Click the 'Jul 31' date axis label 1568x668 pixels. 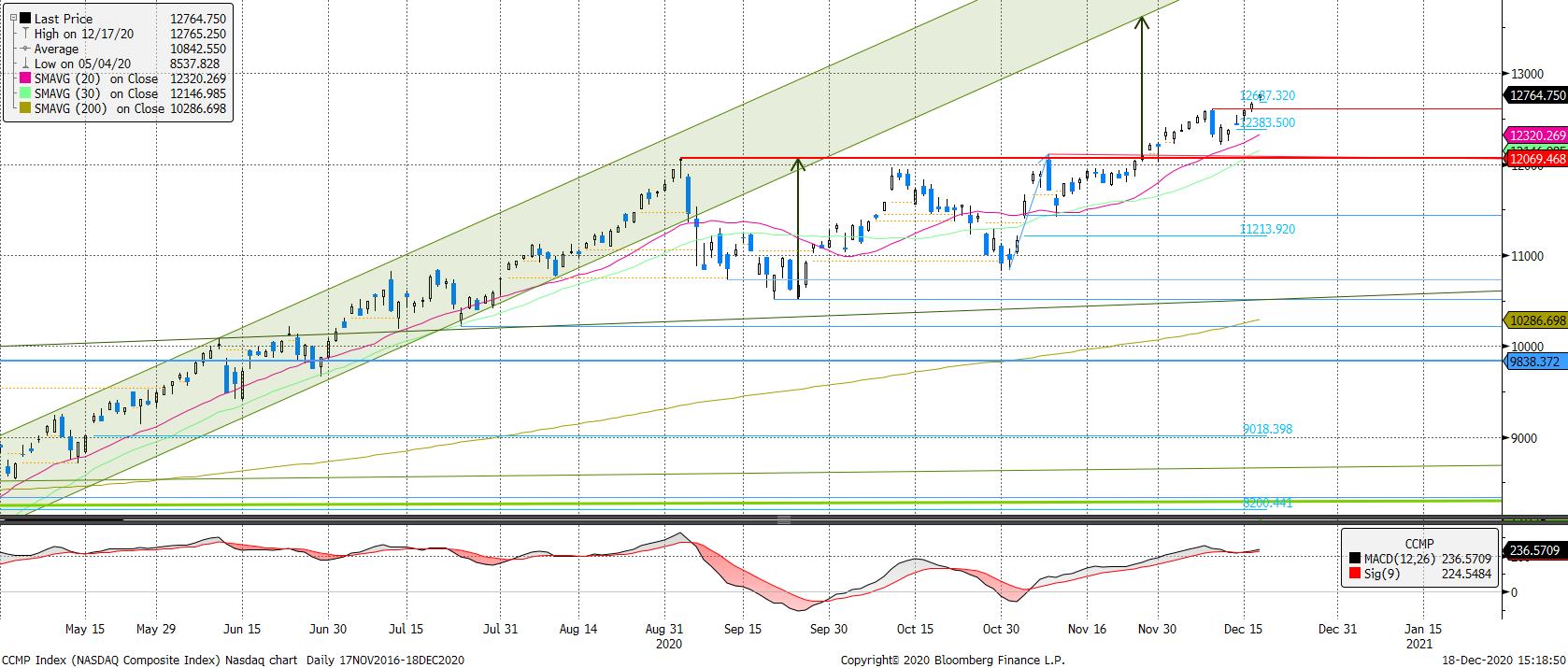pos(500,629)
